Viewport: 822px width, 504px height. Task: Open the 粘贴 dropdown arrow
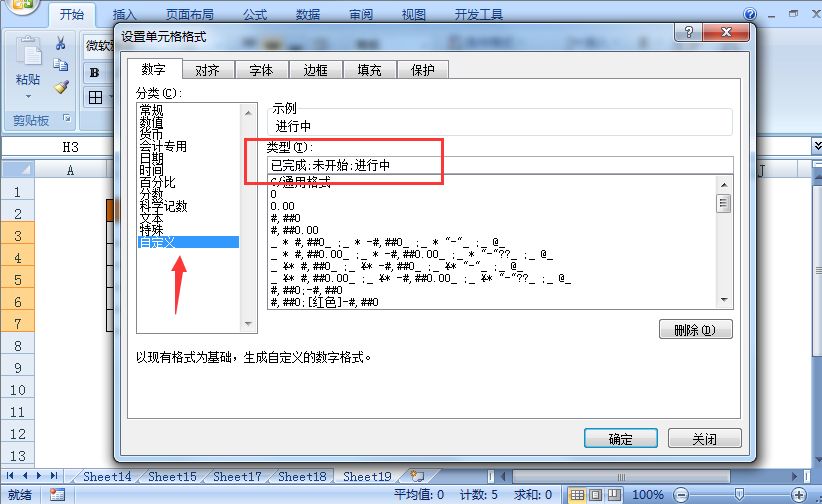(28, 96)
